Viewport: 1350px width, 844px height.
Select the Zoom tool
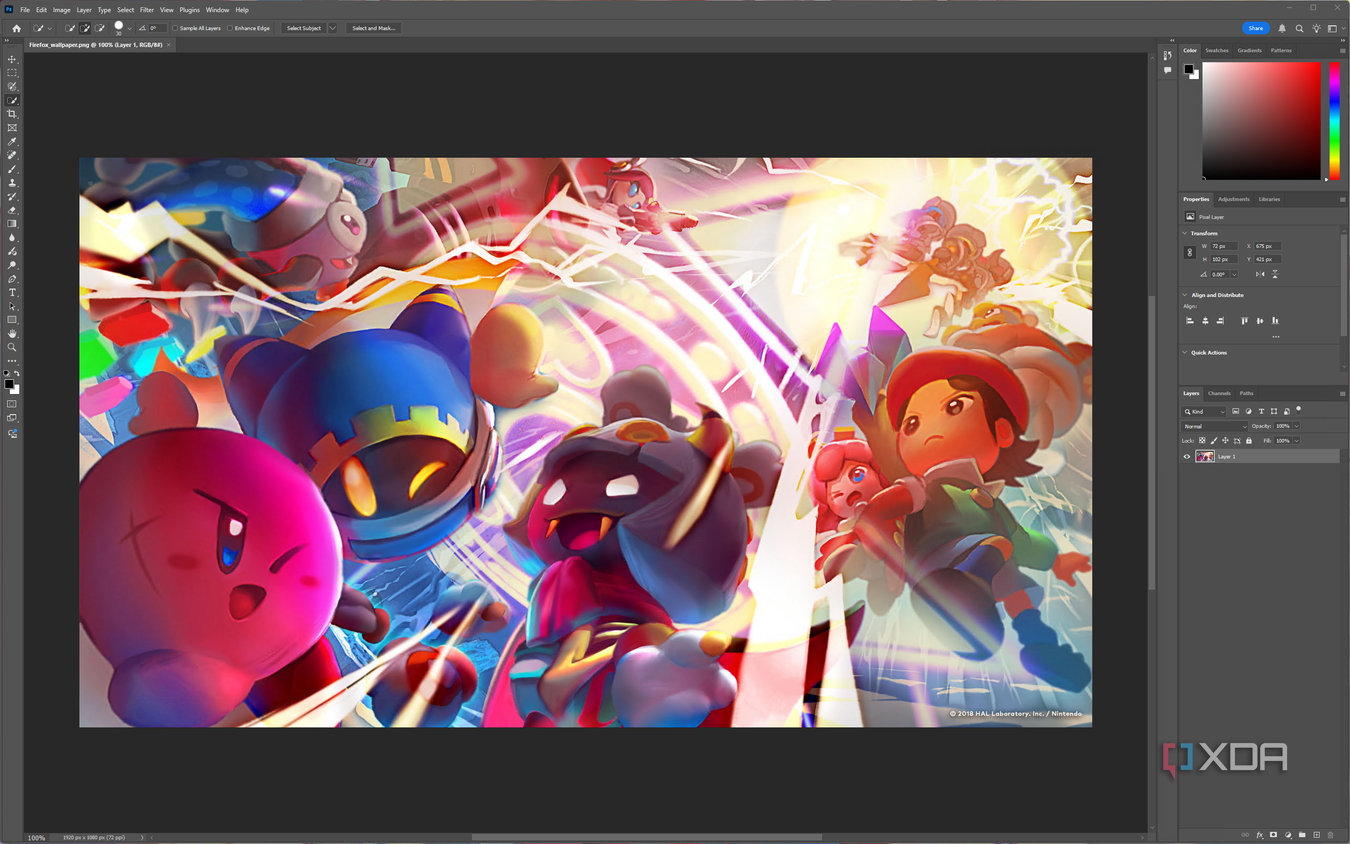(x=12, y=347)
